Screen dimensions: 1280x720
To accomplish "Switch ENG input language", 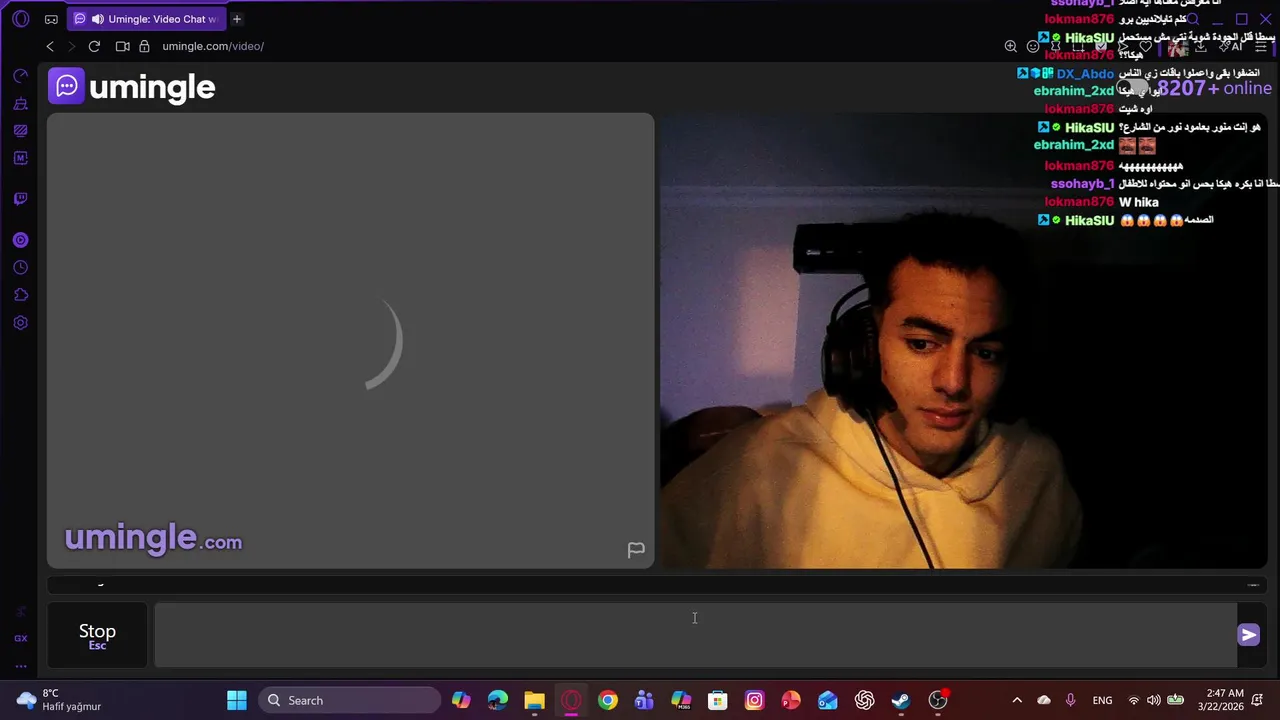I will (1102, 700).
